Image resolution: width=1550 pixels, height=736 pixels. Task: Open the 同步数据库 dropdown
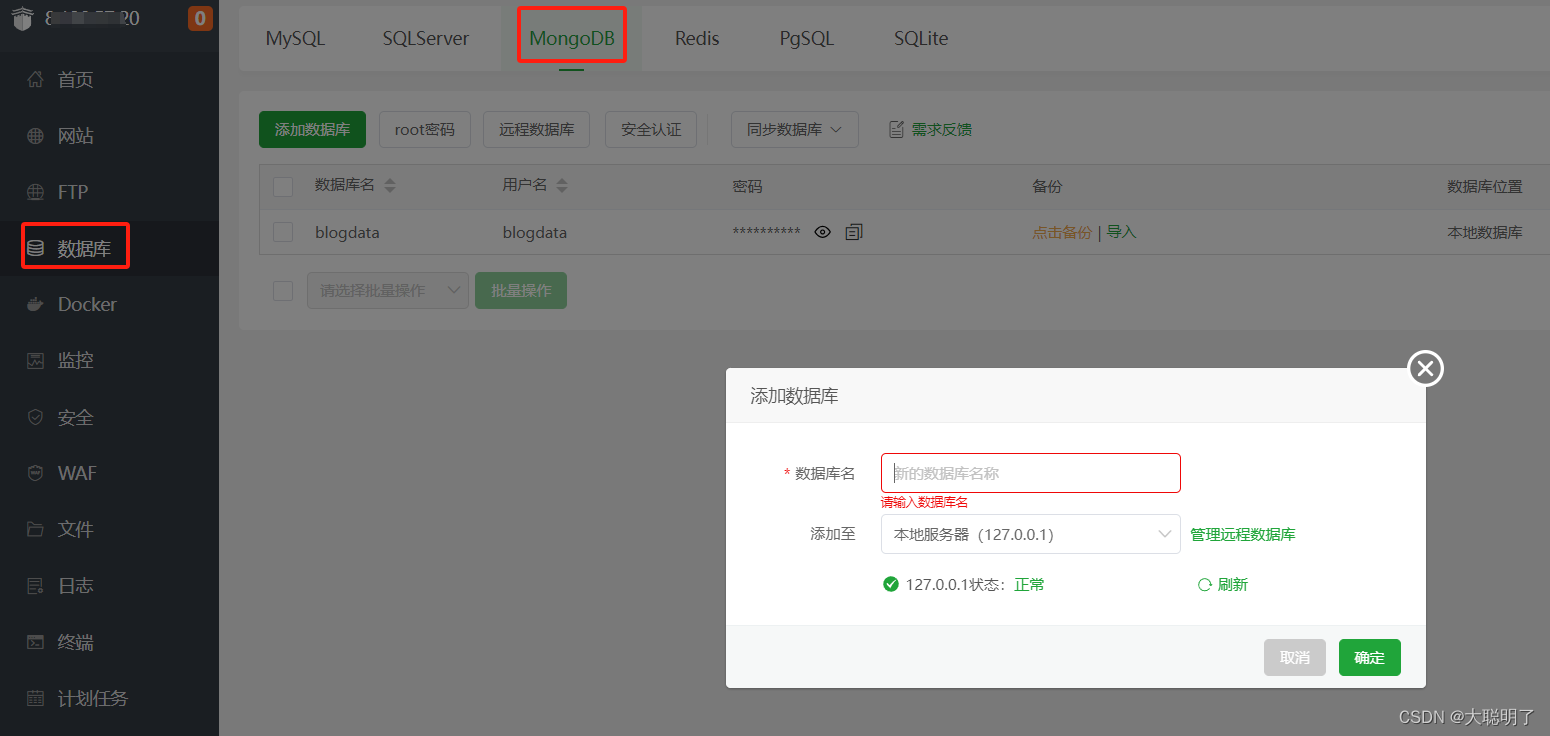pos(795,129)
